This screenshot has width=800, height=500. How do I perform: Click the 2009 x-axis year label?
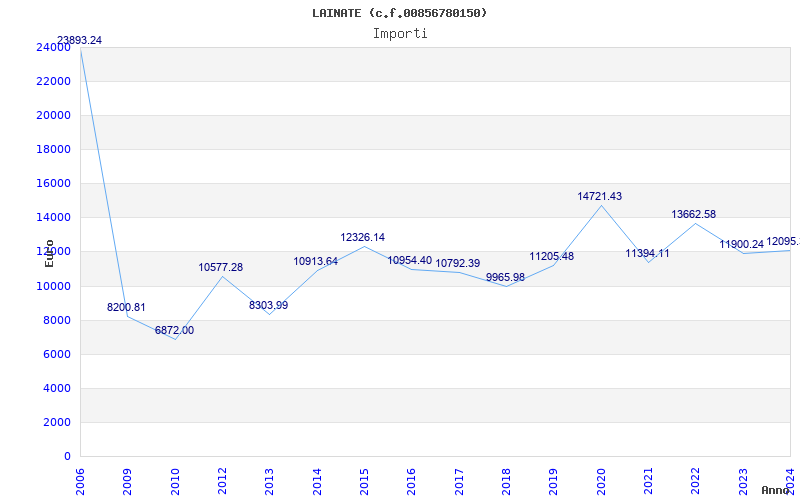127,482
